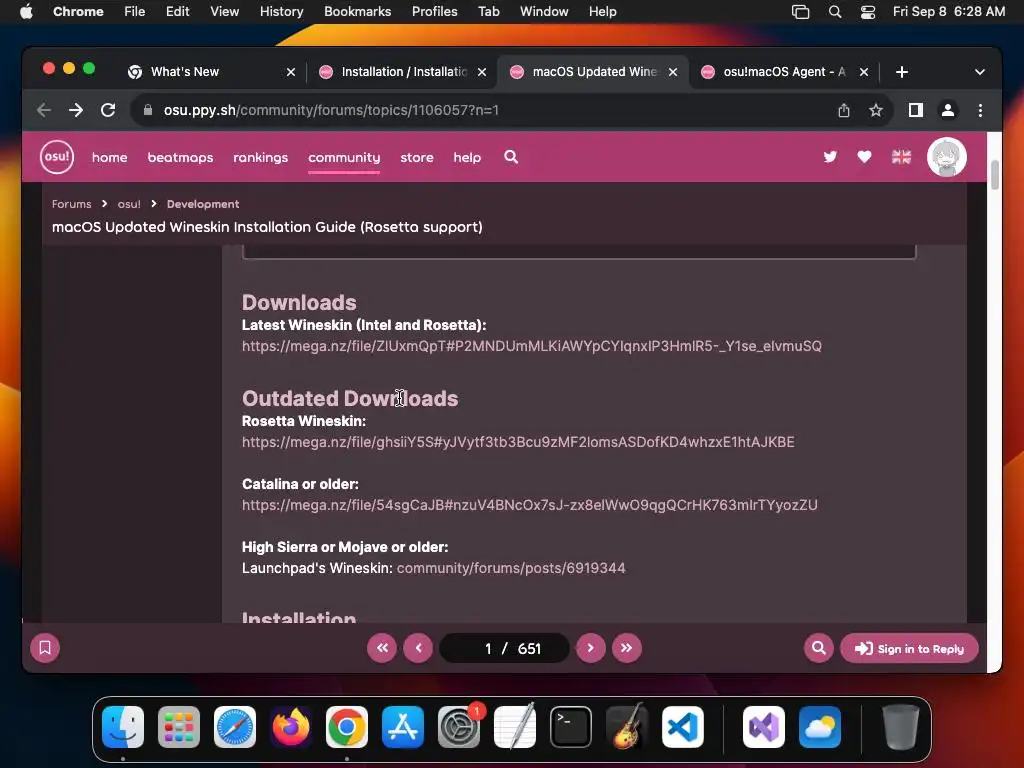Click the site lock icon
Screen dimensions: 1024x768
point(148,110)
